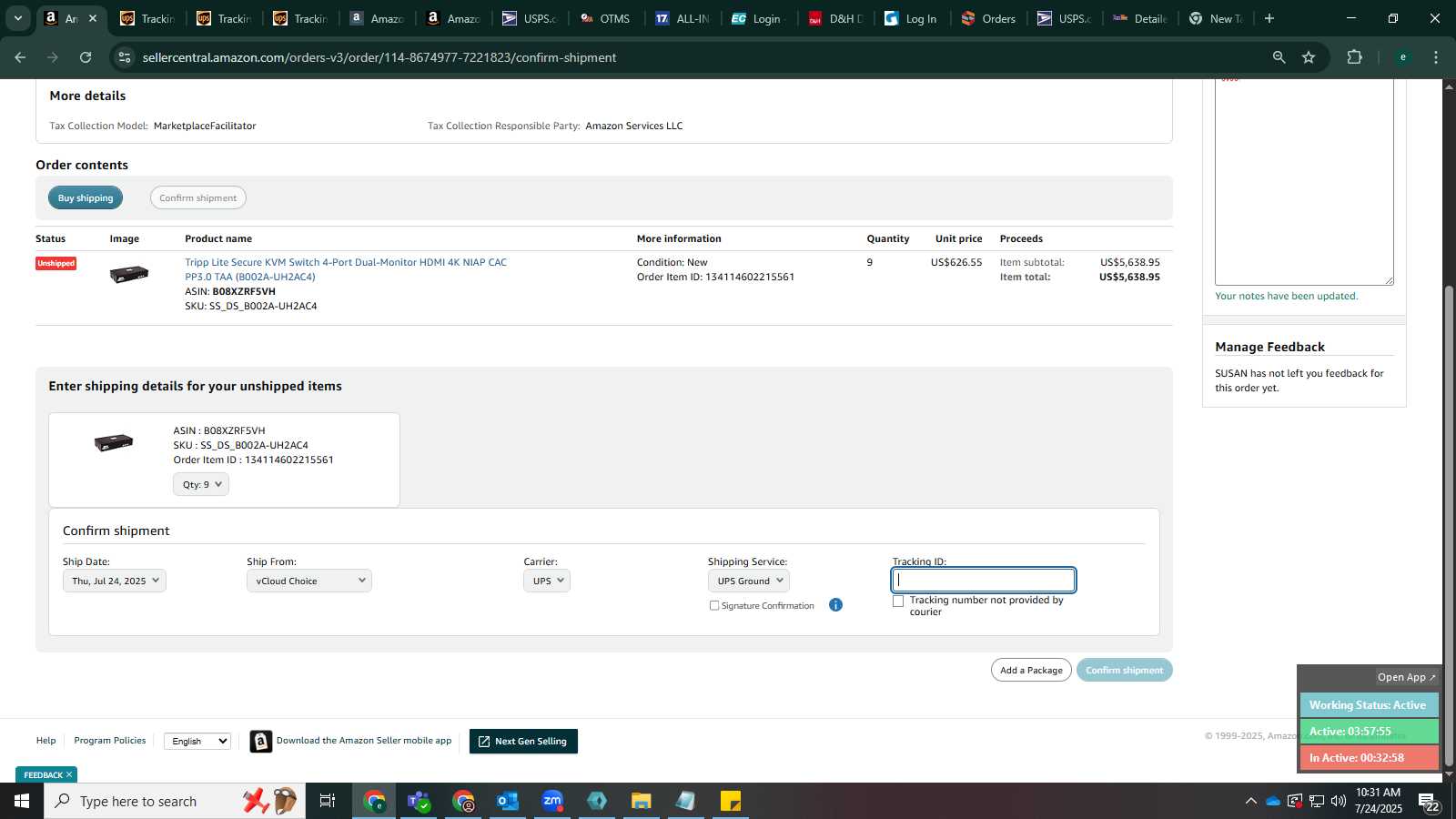Open Shipping Service UPS Ground dropdown

tap(748, 581)
